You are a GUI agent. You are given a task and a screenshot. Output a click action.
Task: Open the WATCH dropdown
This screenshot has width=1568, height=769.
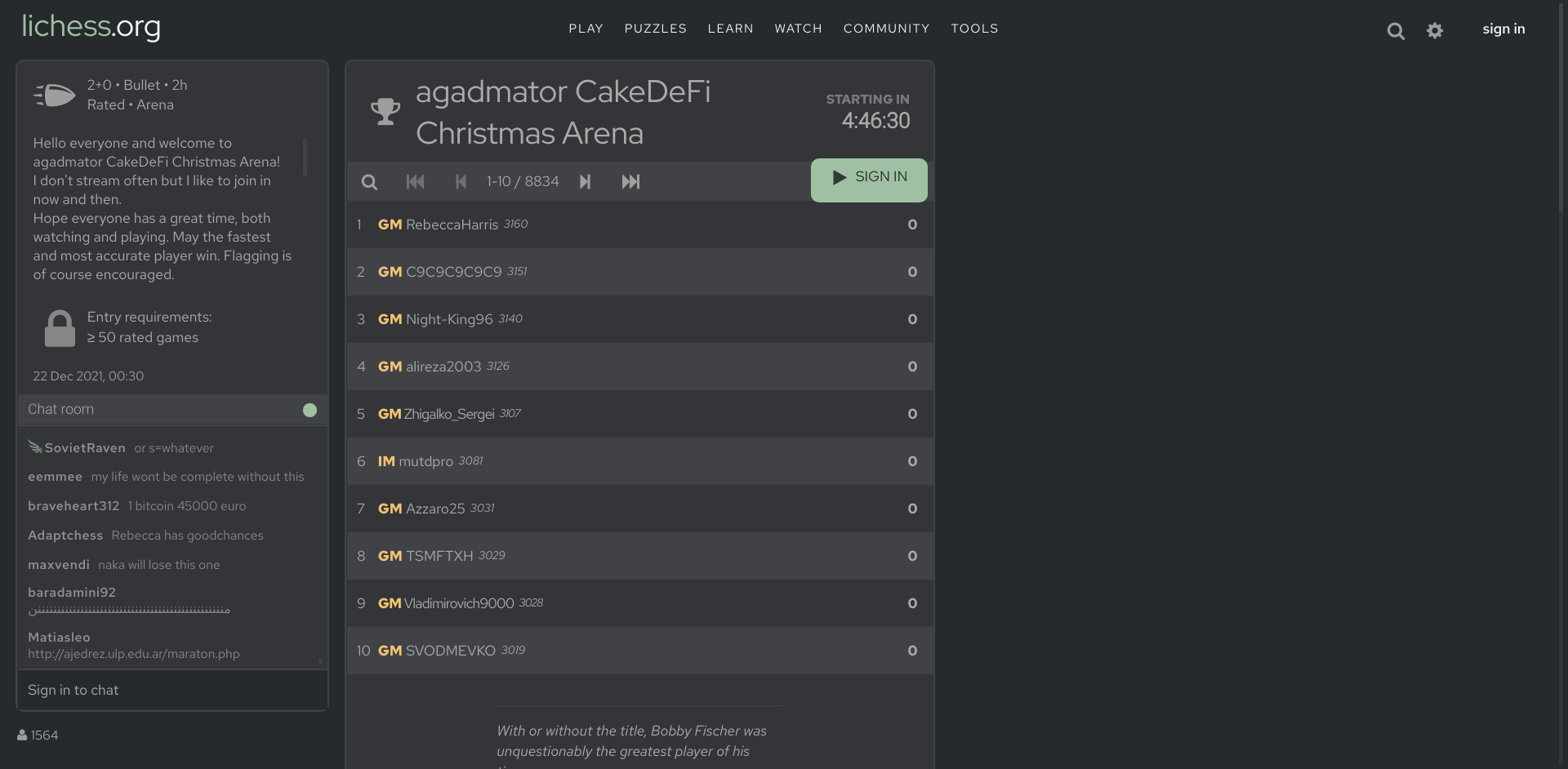(798, 29)
